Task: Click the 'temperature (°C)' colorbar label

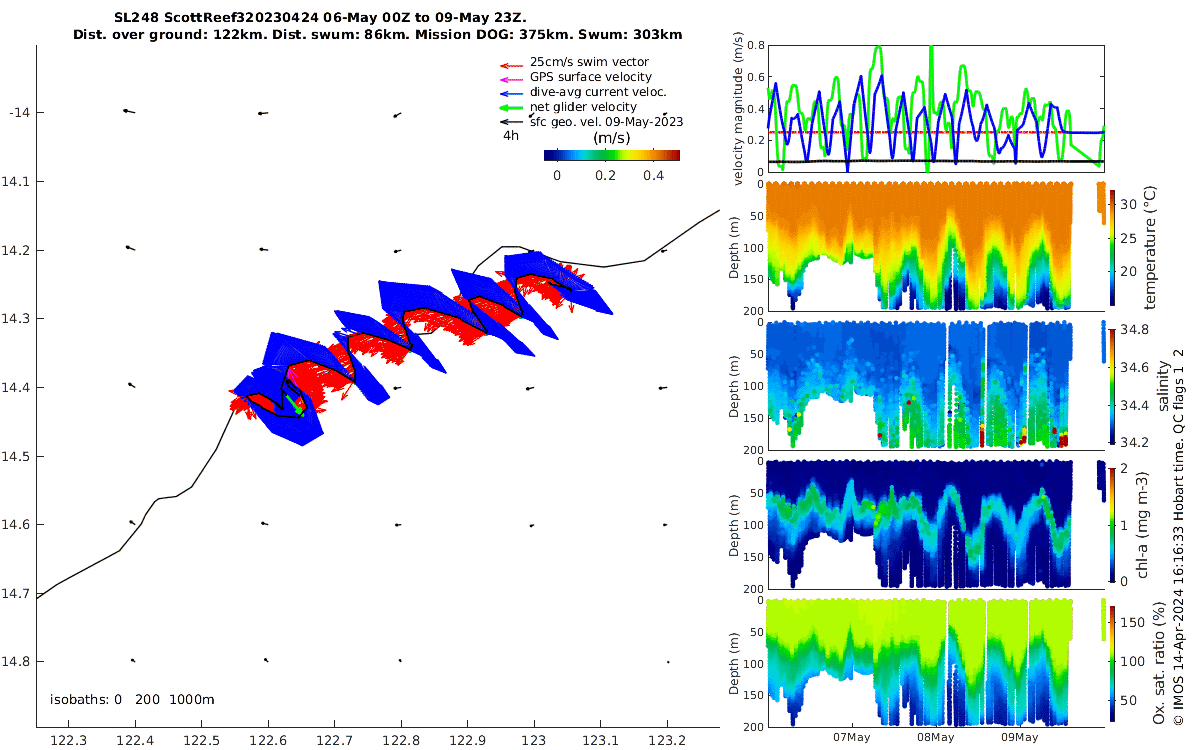Action: click(1150, 247)
